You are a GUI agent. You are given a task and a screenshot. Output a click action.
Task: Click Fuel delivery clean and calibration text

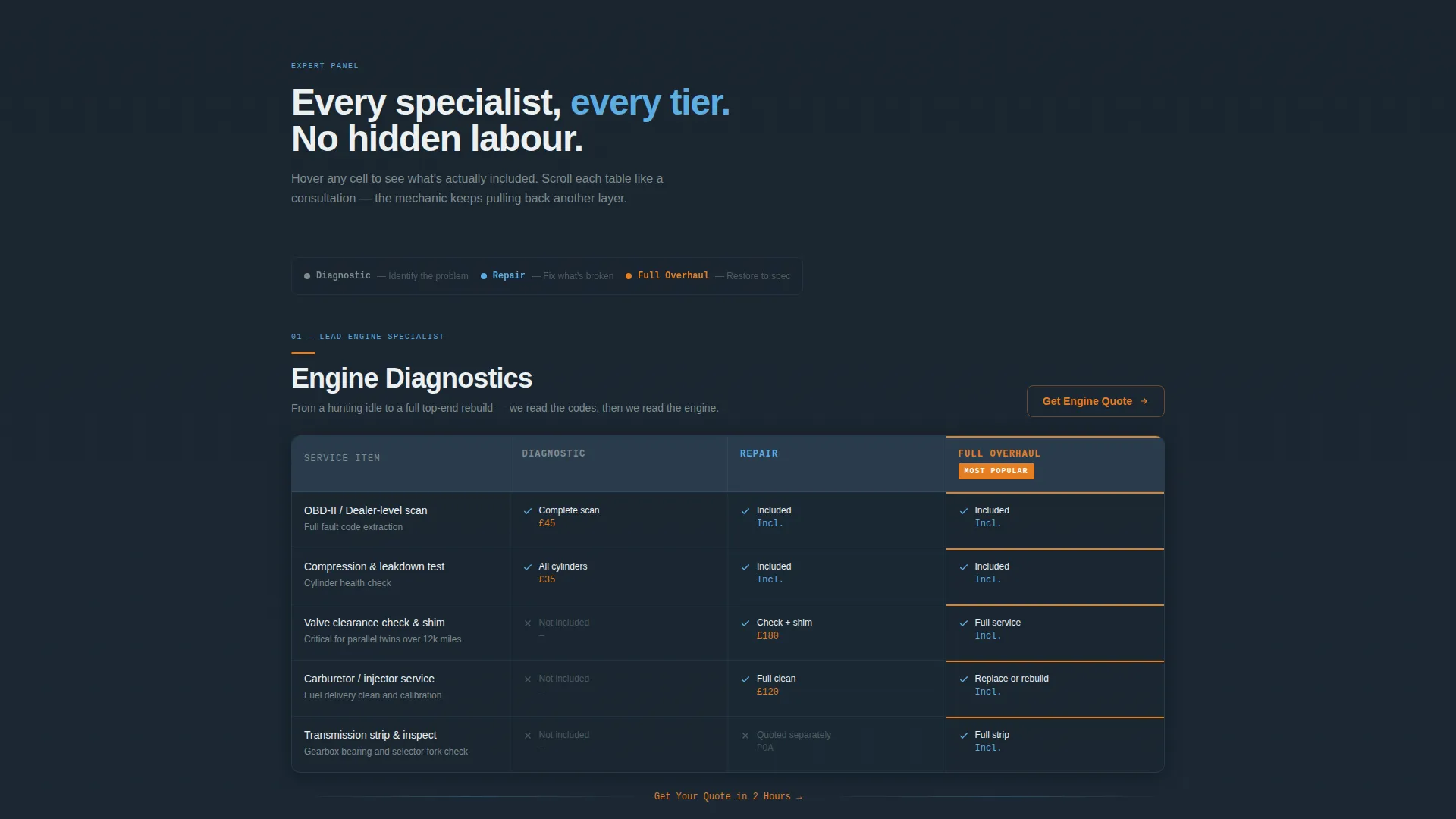(x=372, y=695)
